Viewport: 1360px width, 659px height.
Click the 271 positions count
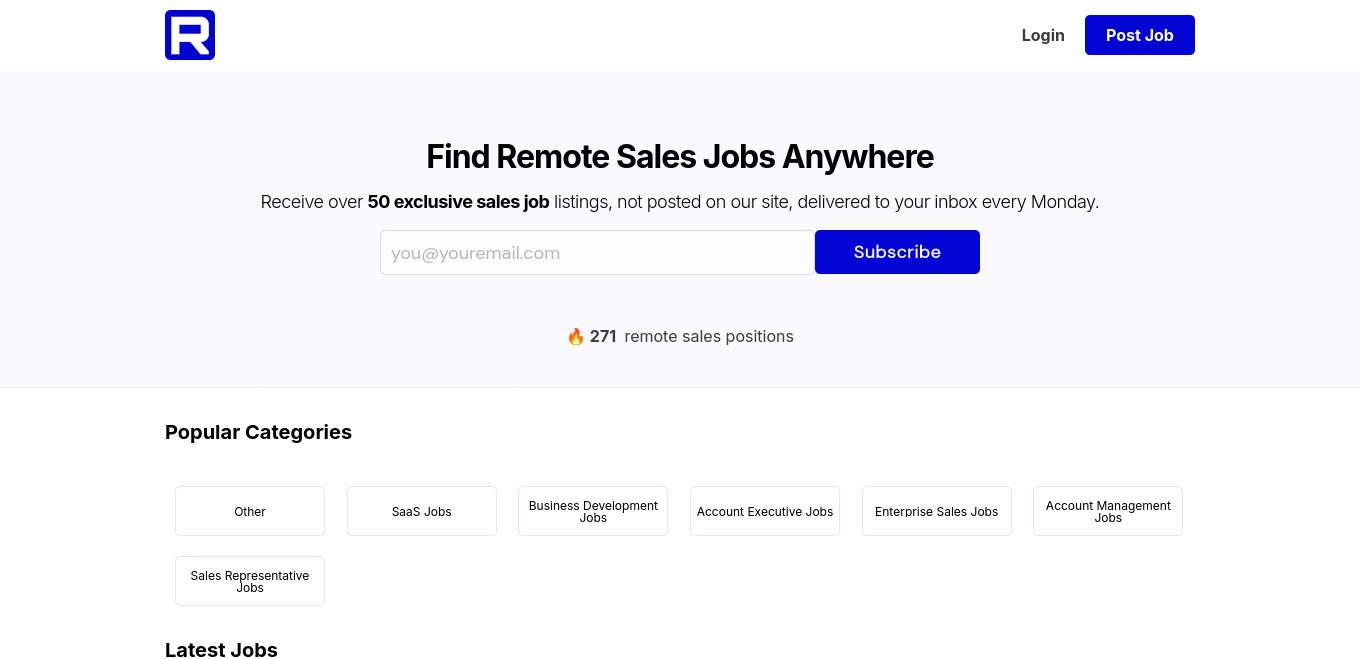click(603, 337)
